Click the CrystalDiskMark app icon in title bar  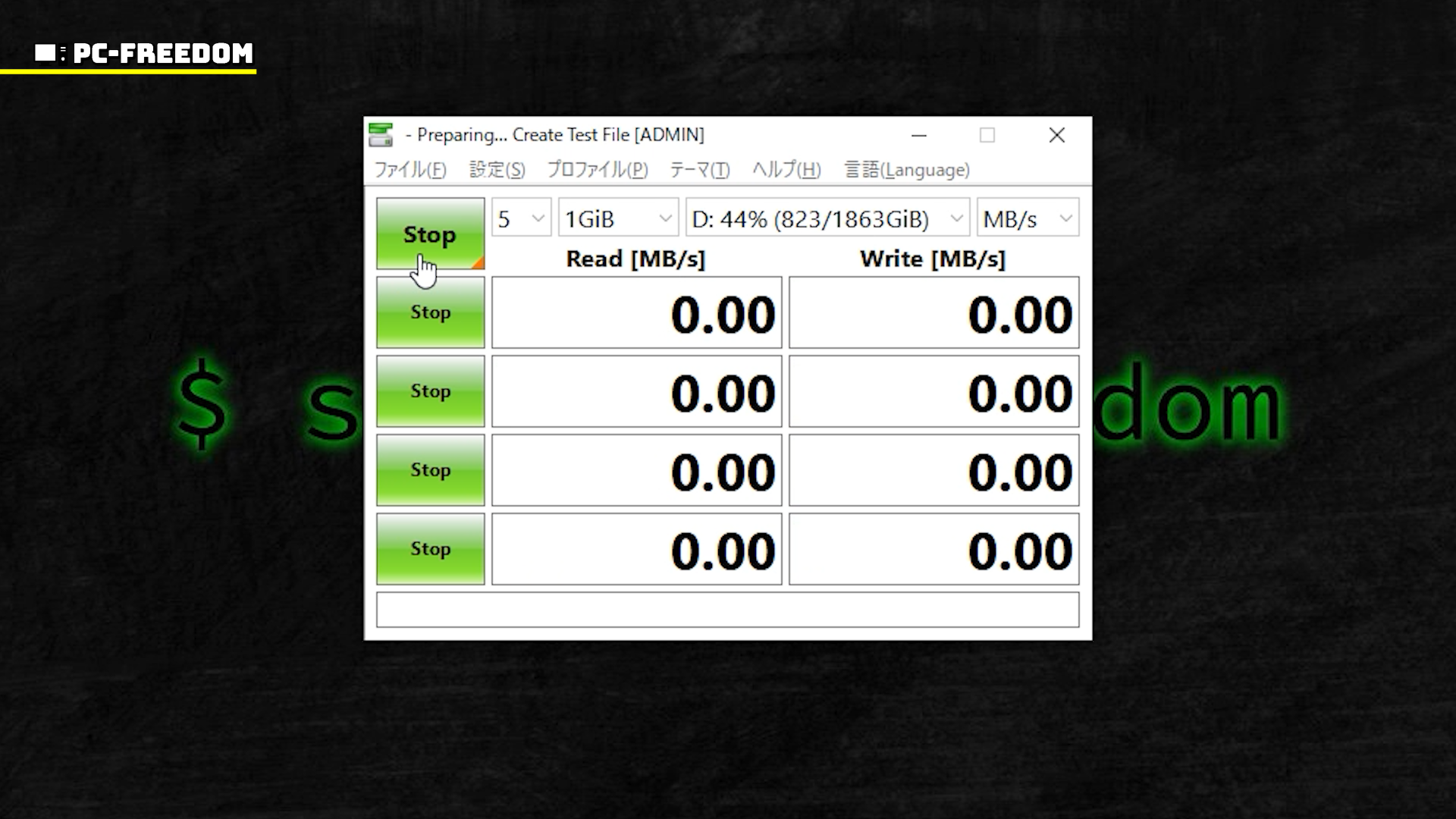coord(381,135)
